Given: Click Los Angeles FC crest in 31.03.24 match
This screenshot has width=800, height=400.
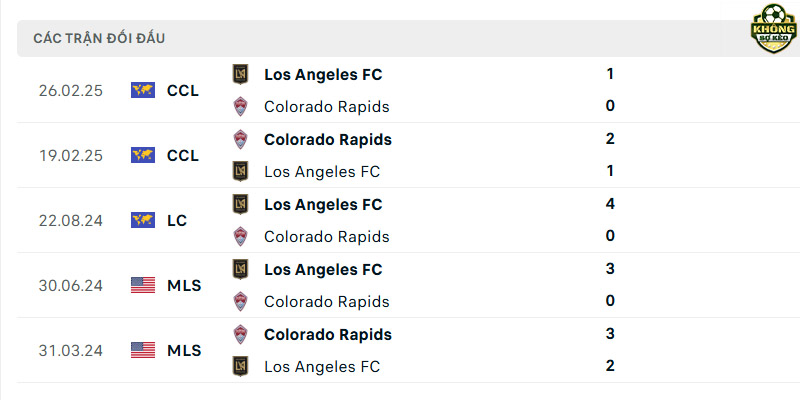Looking at the screenshot, I should (240, 366).
